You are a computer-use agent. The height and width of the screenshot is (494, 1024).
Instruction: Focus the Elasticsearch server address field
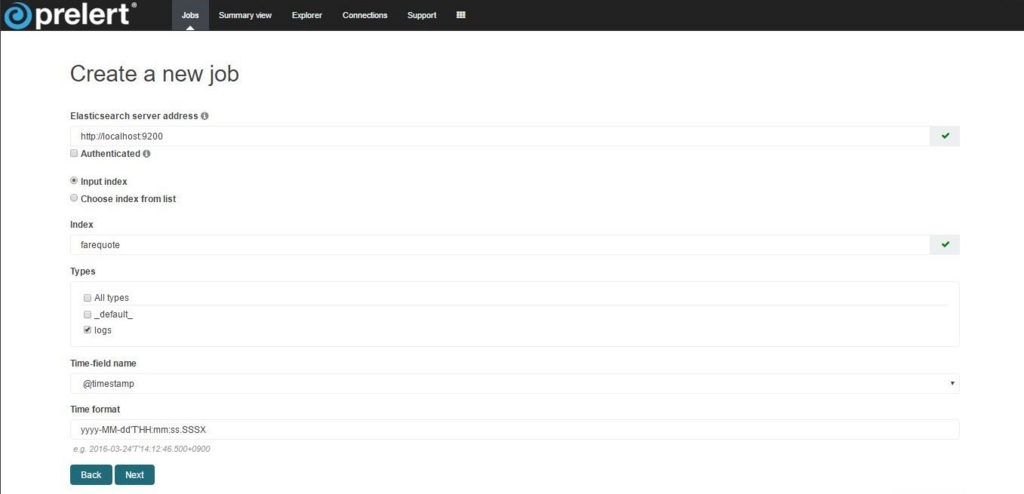tap(500, 136)
